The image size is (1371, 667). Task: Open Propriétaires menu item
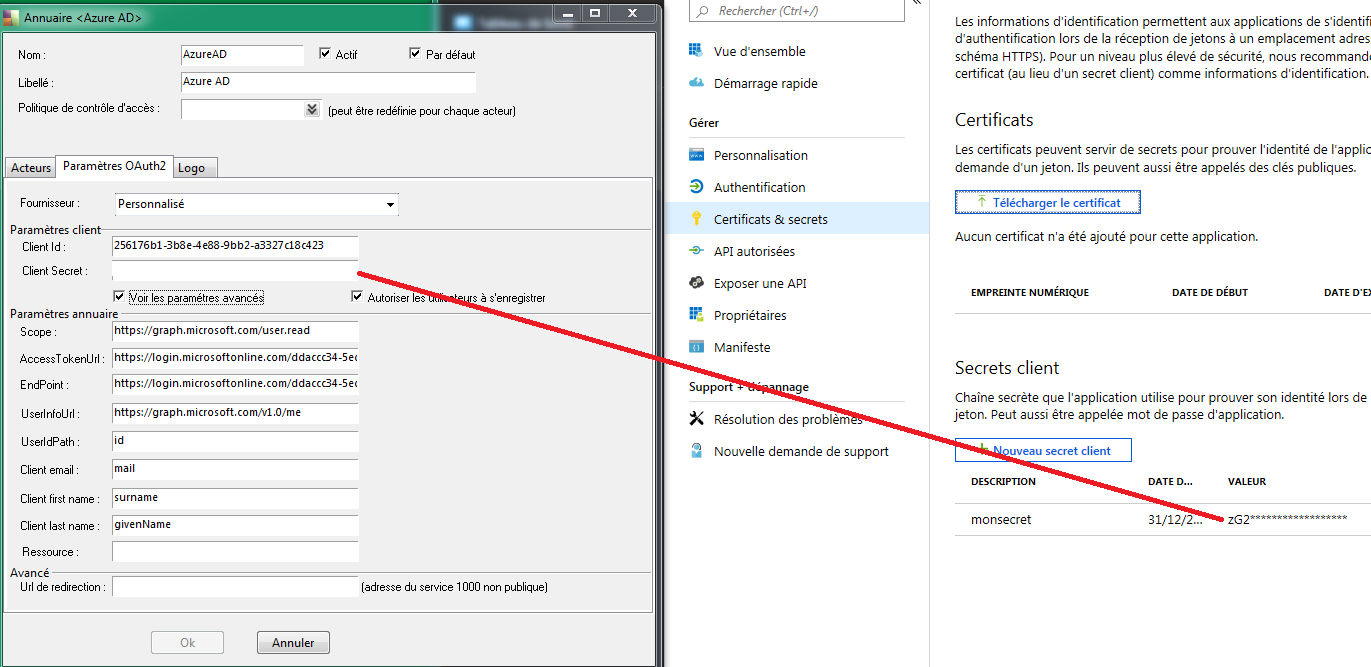tap(750, 315)
